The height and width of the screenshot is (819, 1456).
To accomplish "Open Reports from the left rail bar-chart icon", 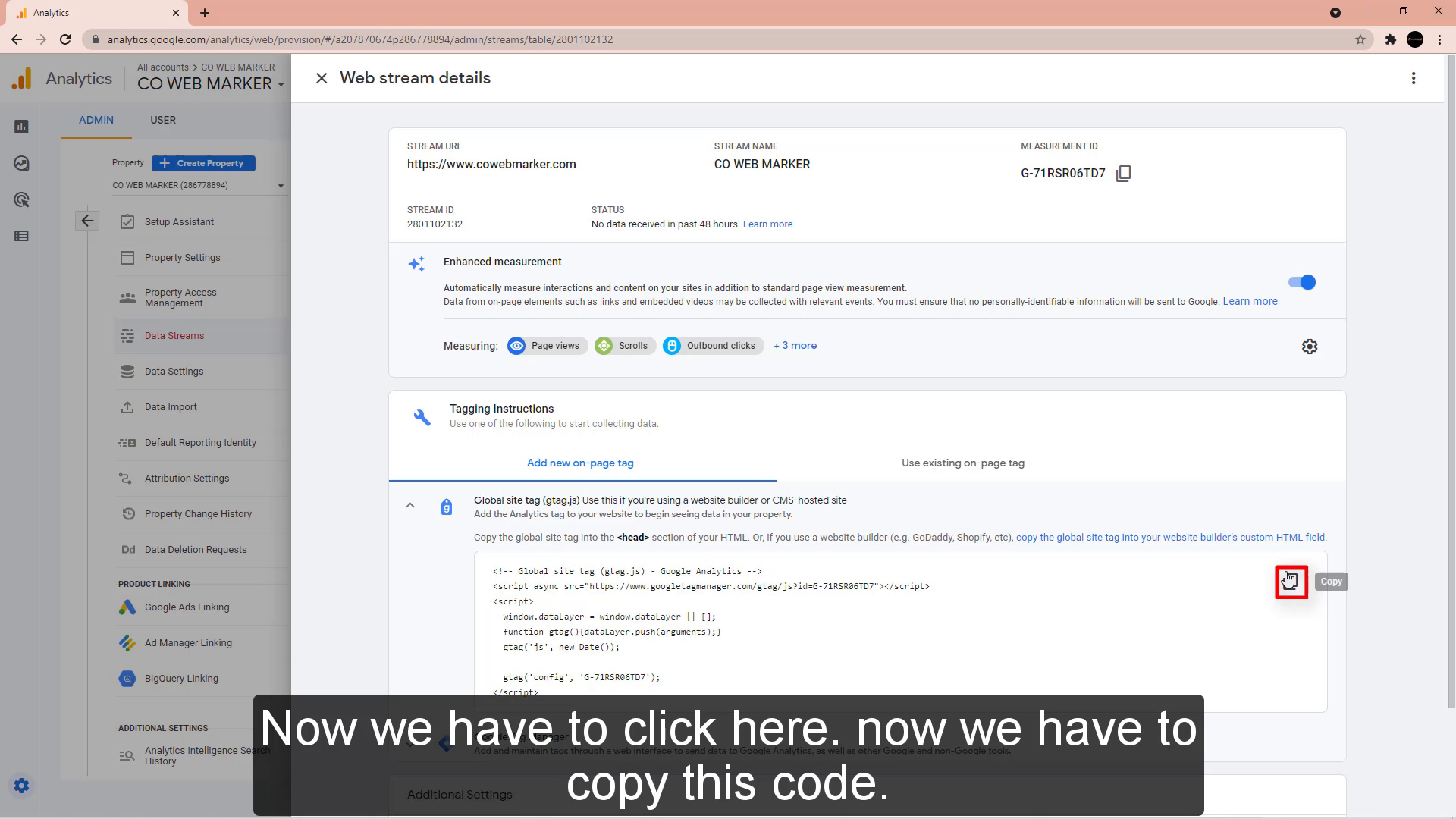I will [21, 127].
